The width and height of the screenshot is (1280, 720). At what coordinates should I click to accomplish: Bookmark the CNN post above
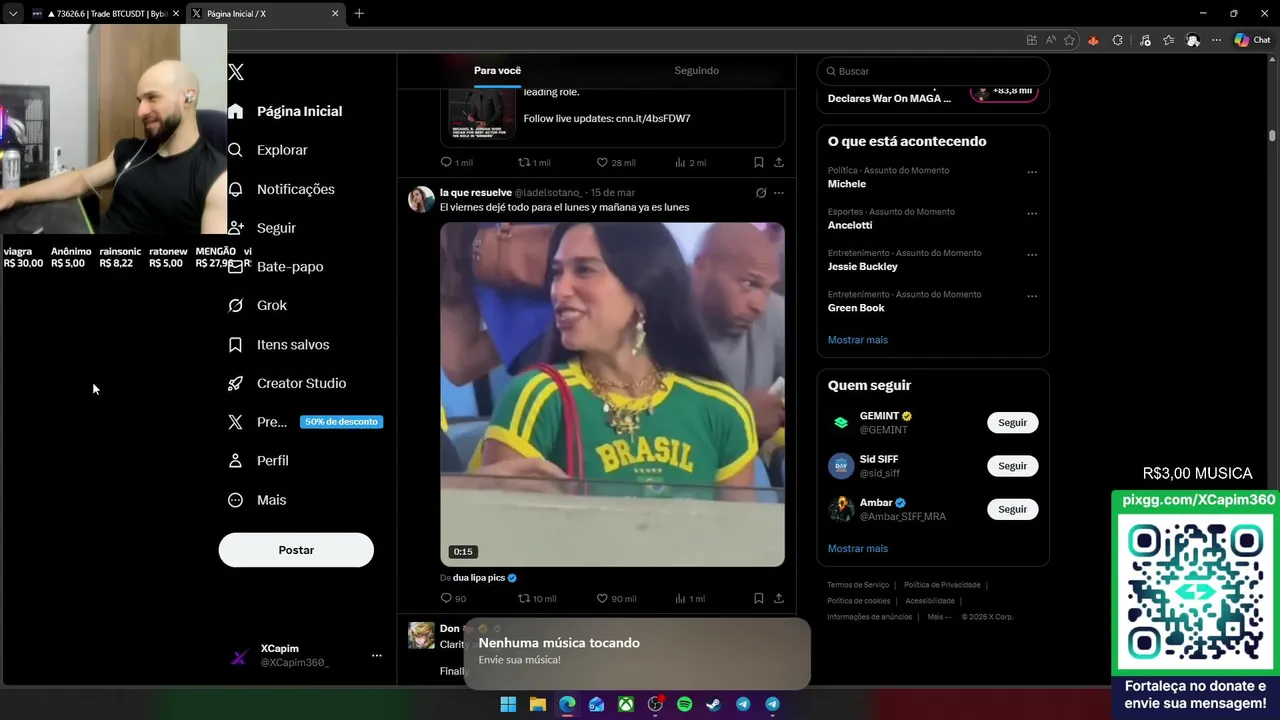[x=759, y=162]
